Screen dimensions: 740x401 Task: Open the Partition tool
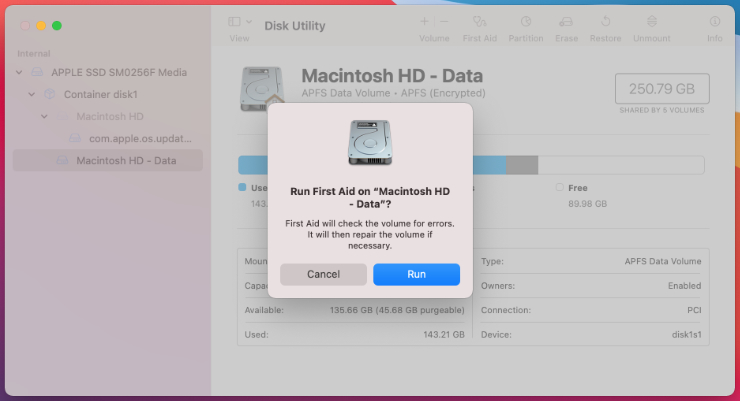coord(526,22)
